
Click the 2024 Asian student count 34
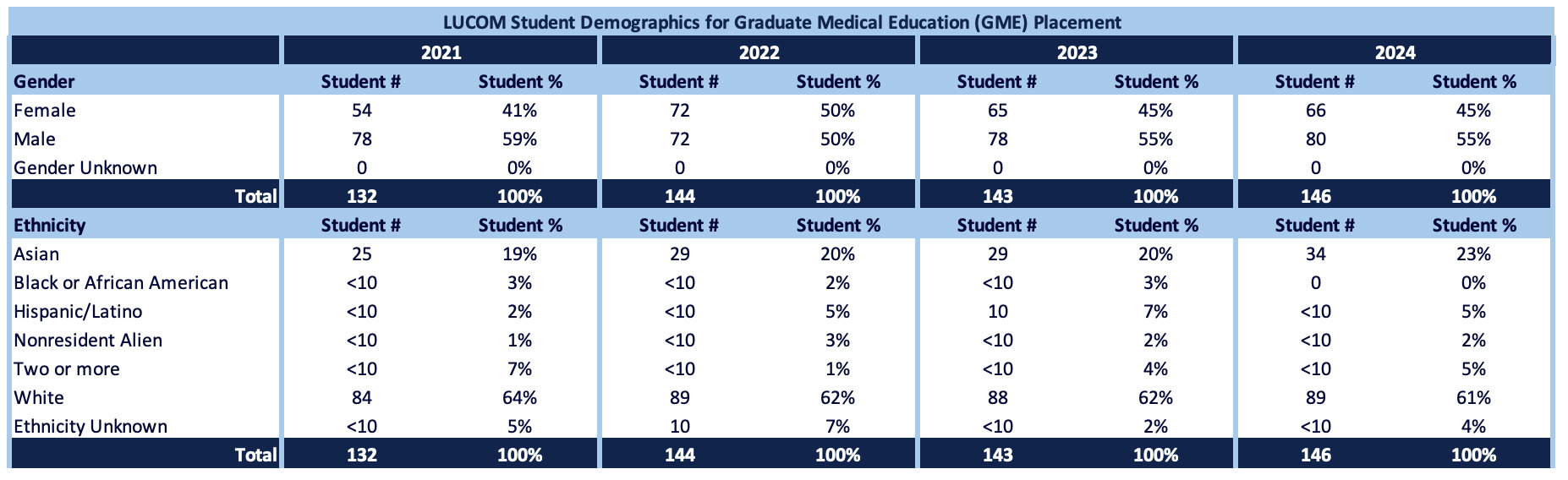[1315, 254]
